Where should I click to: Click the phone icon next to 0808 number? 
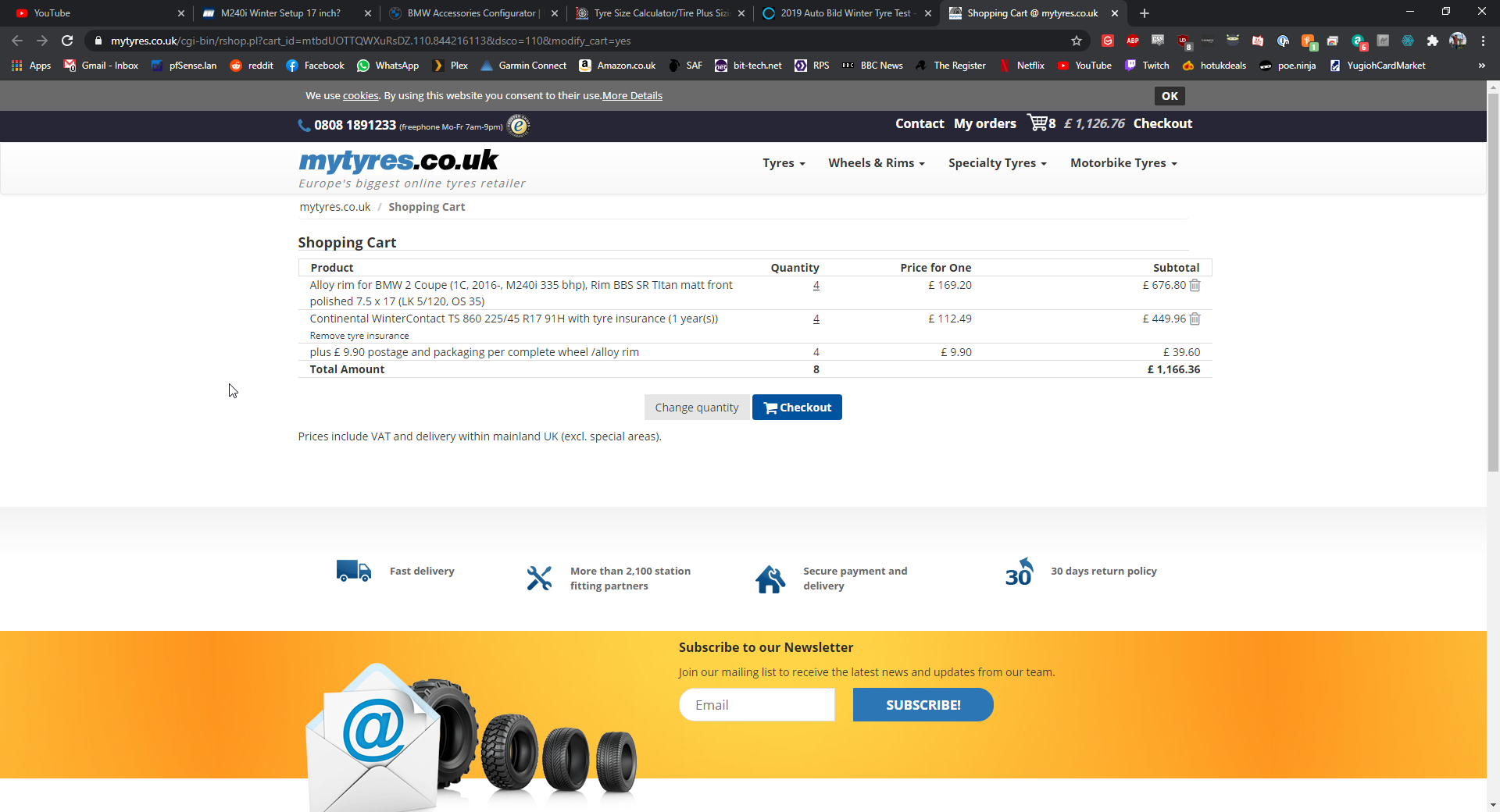(x=304, y=126)
